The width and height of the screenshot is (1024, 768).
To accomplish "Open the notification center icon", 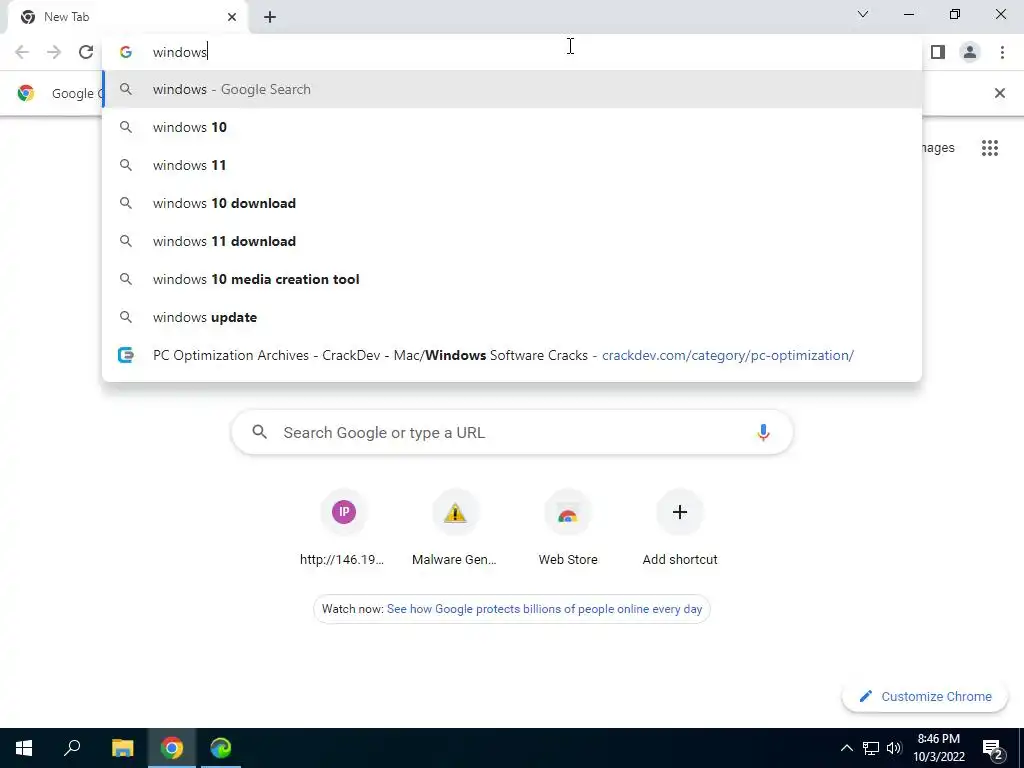I will point(992,748).
